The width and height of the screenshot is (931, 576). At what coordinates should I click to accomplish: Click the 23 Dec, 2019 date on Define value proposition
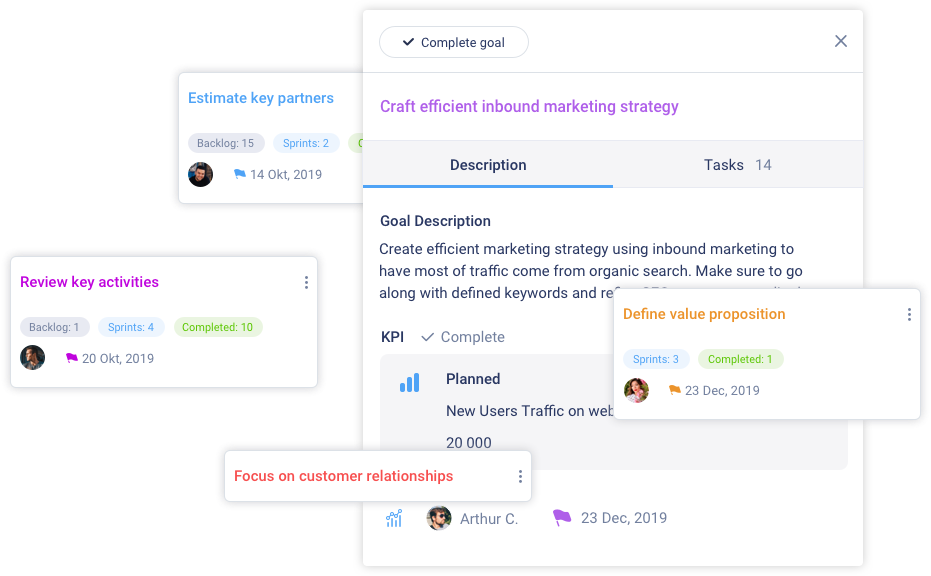tap(723, 391)
